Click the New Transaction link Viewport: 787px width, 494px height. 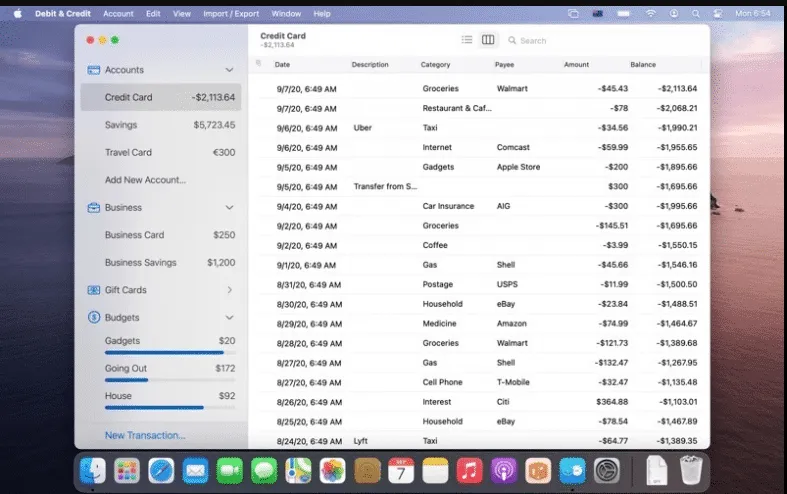pos(145,435)
